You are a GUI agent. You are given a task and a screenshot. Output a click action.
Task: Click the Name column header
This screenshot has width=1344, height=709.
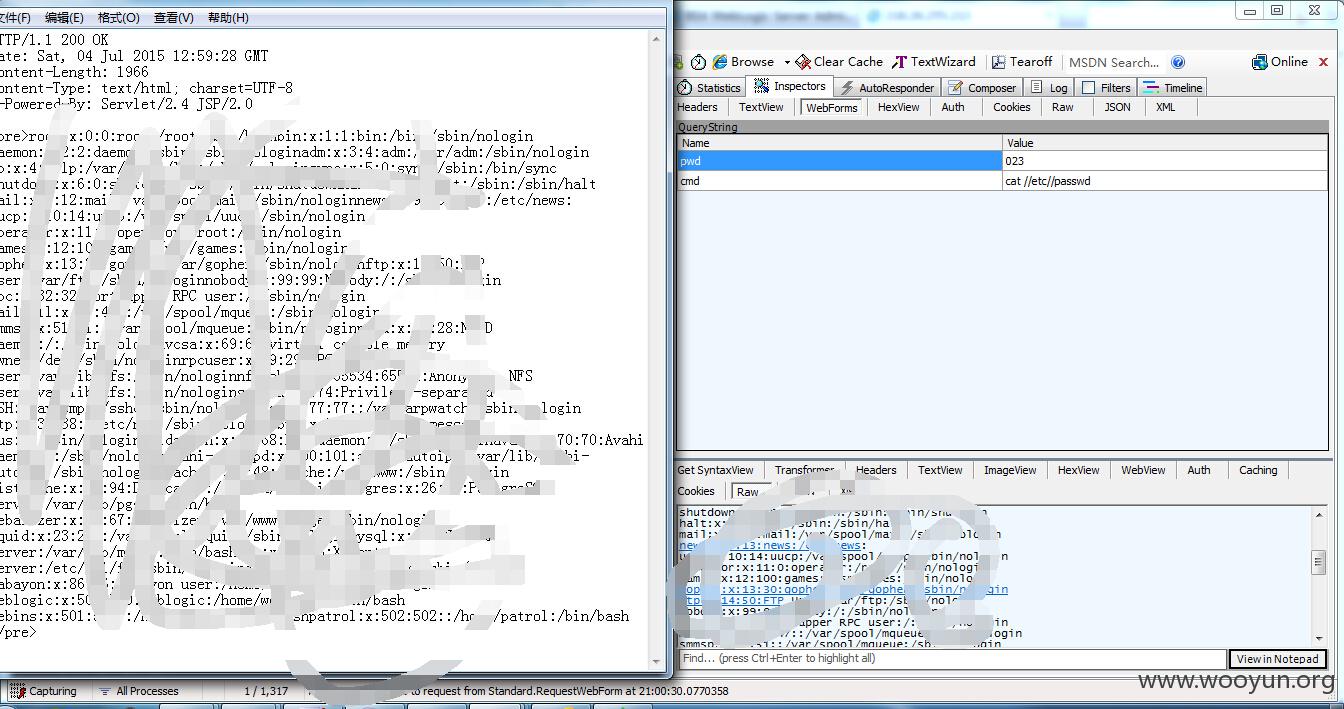pos(840,143)
